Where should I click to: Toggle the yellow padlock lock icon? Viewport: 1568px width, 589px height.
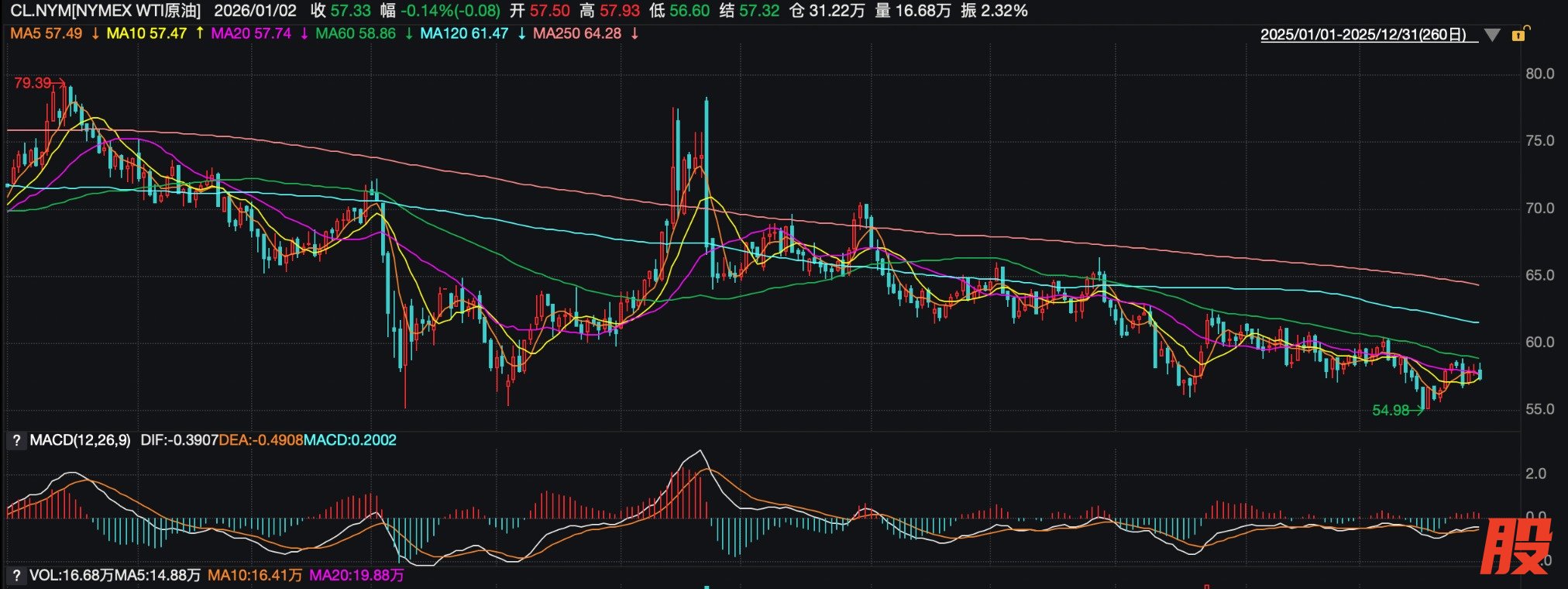[1520, 34]
